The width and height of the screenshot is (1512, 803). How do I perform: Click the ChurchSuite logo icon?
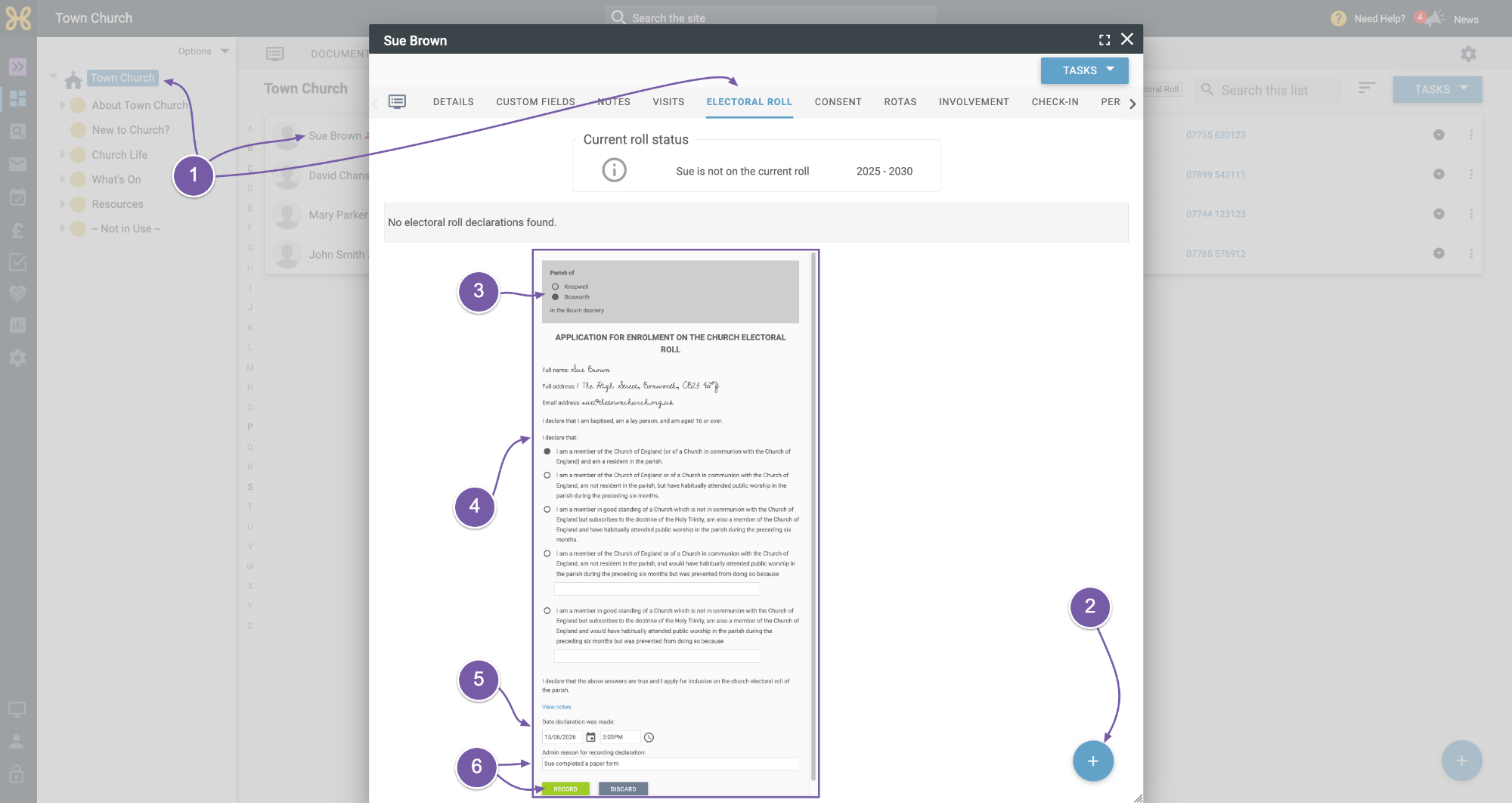point(18,18)
